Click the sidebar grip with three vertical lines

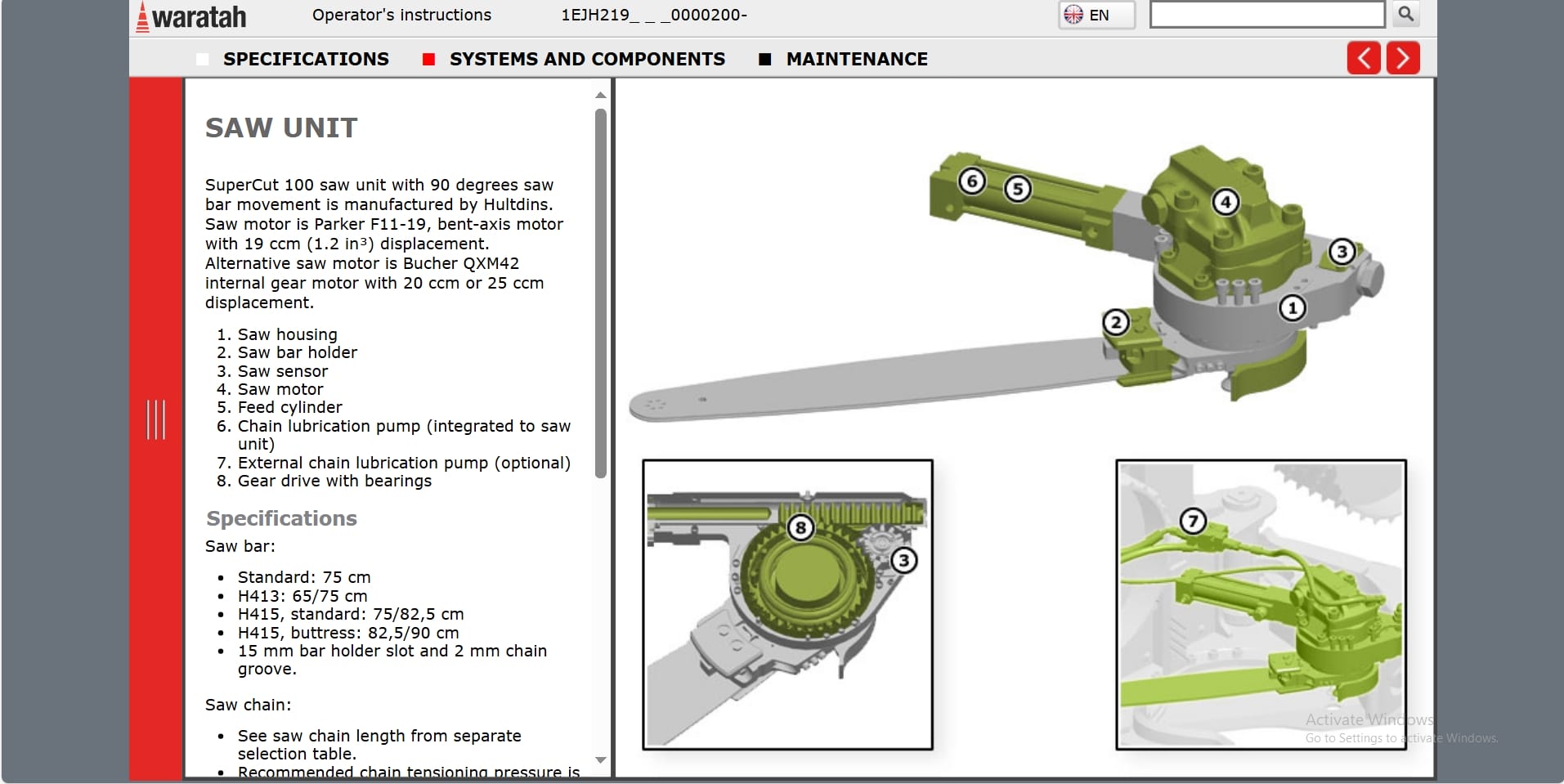[x=156, y=420]
